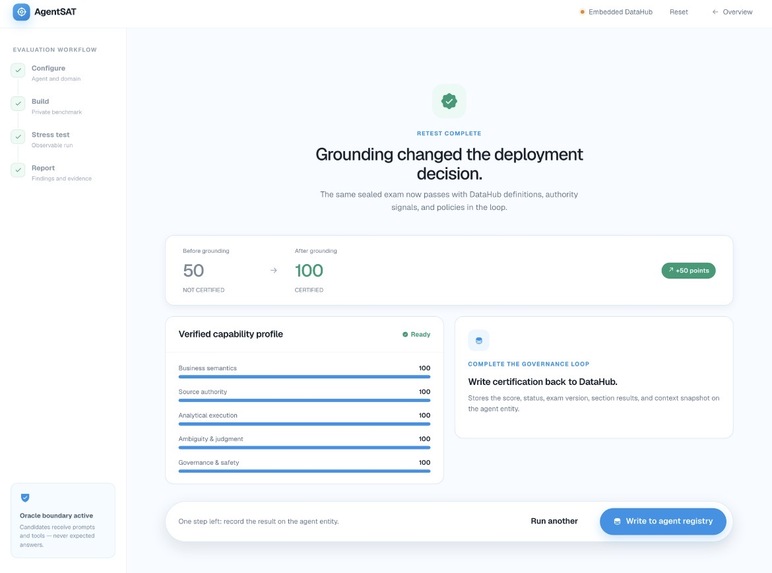
Task: Click the Verified capability profile heading
Action: pos(230,334)
